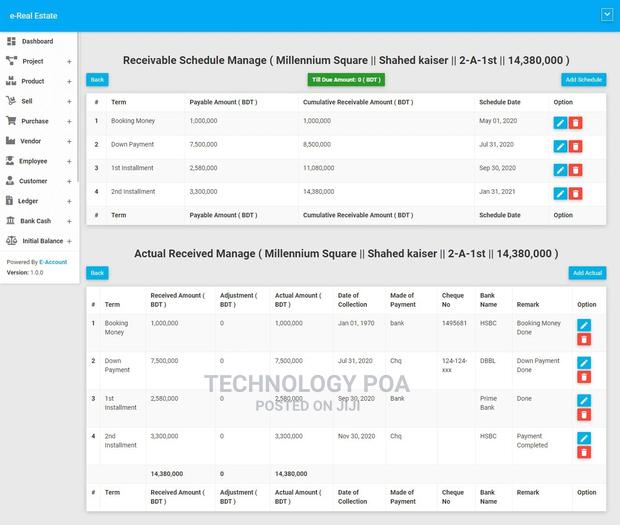This screenshot has height=525, width=620.
Task: Delete the 2nd Installment schedule row
Action: point(576,193)
